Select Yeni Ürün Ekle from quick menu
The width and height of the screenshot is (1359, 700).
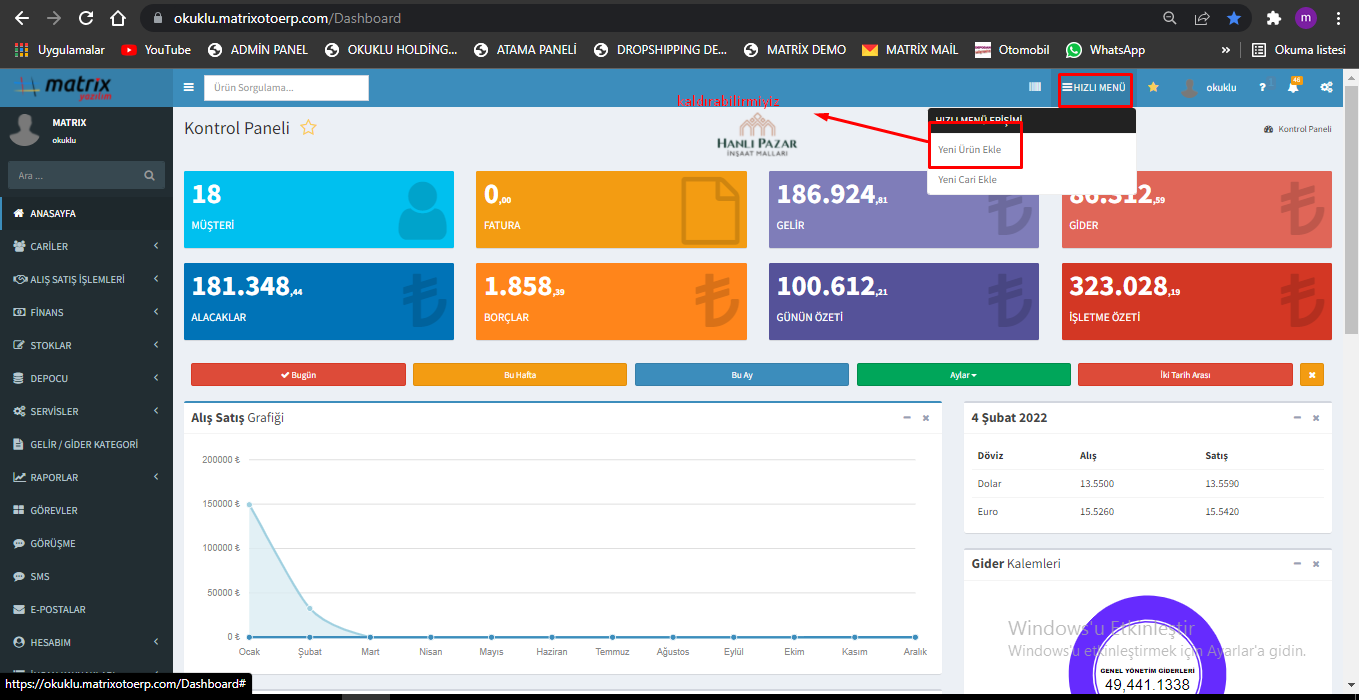click(969, 150)
